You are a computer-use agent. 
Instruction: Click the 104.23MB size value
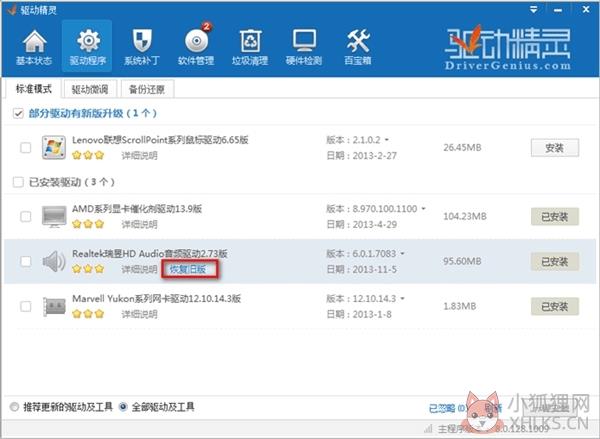pyautogui.click(x=465, y=216)
